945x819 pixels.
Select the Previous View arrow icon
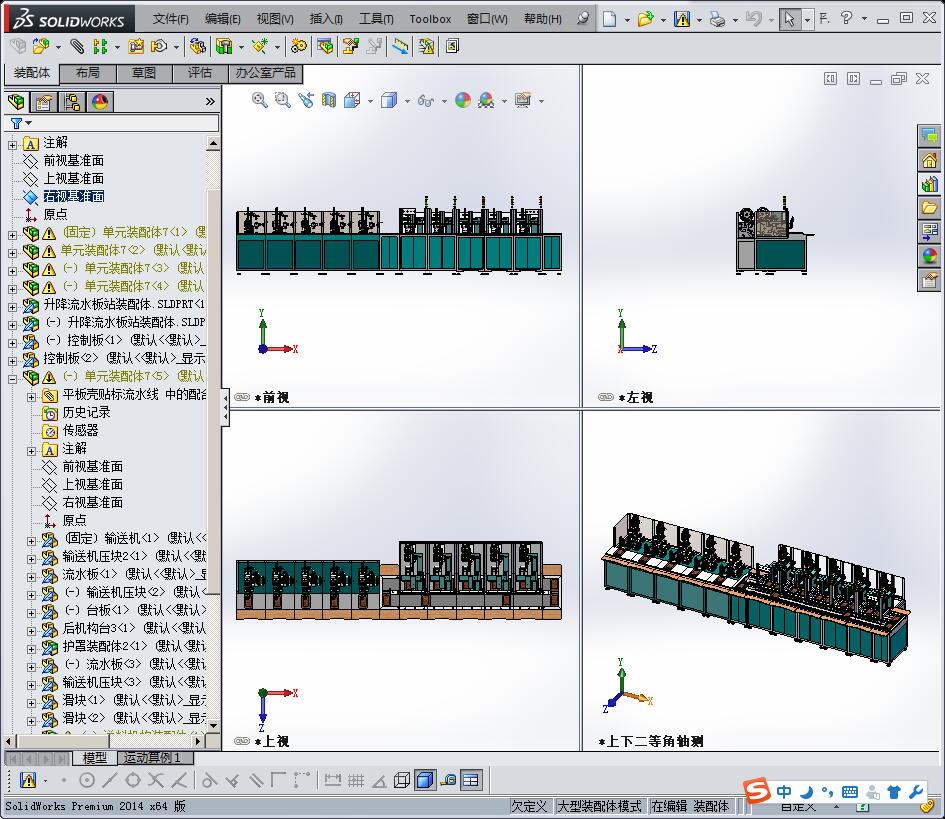pos(306,100)
